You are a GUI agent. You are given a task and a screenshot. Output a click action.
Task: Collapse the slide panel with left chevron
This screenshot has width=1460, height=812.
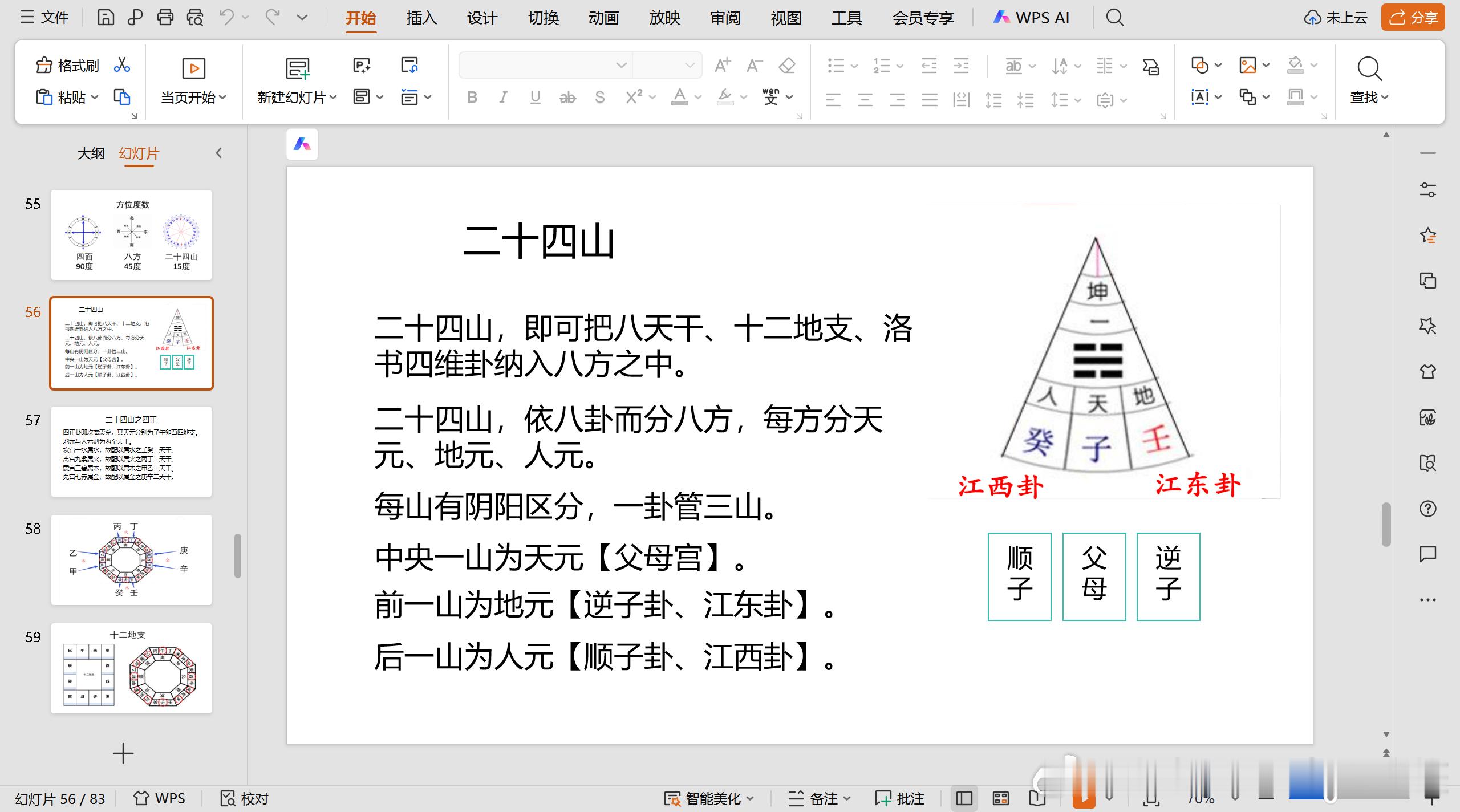219,153
